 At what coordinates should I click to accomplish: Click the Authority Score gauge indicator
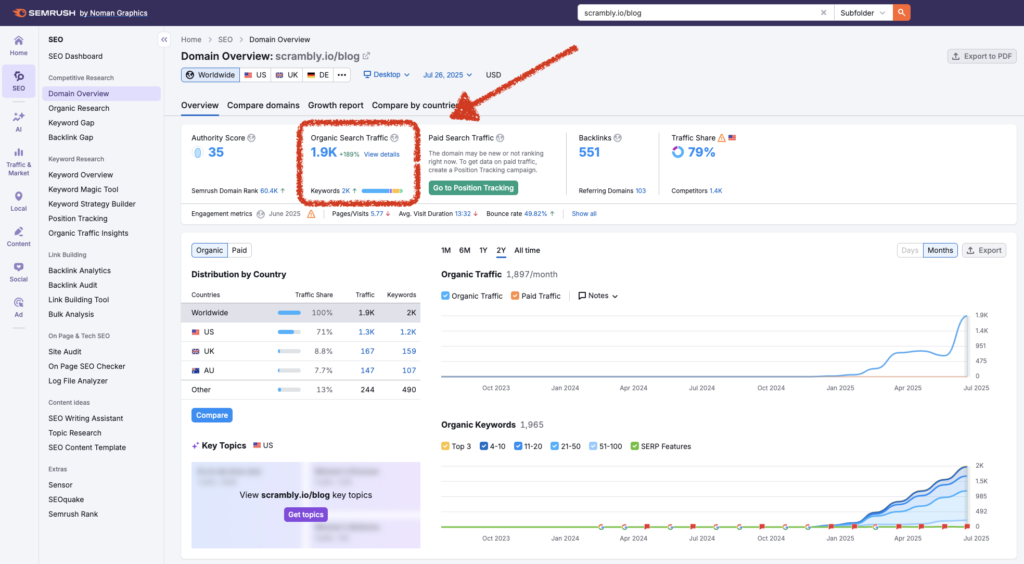coord(197,153)
